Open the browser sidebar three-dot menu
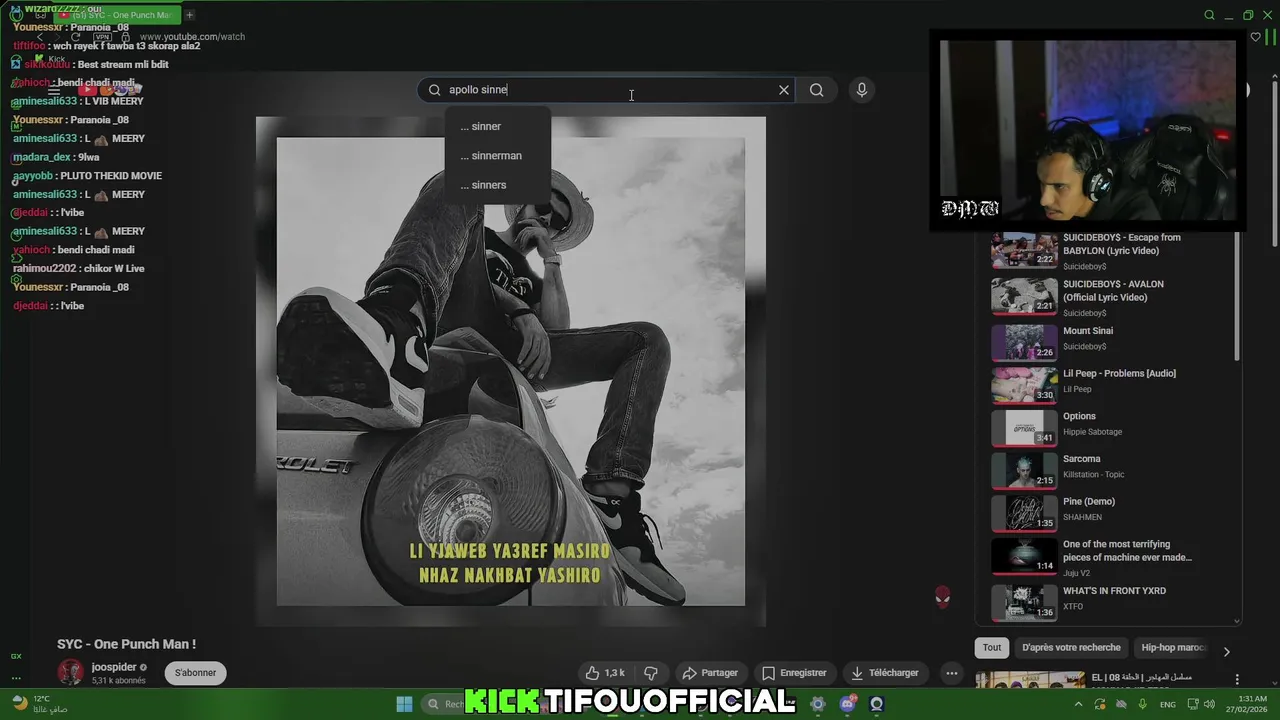The width and height of the screenshot is (1280, 720). 16,678
